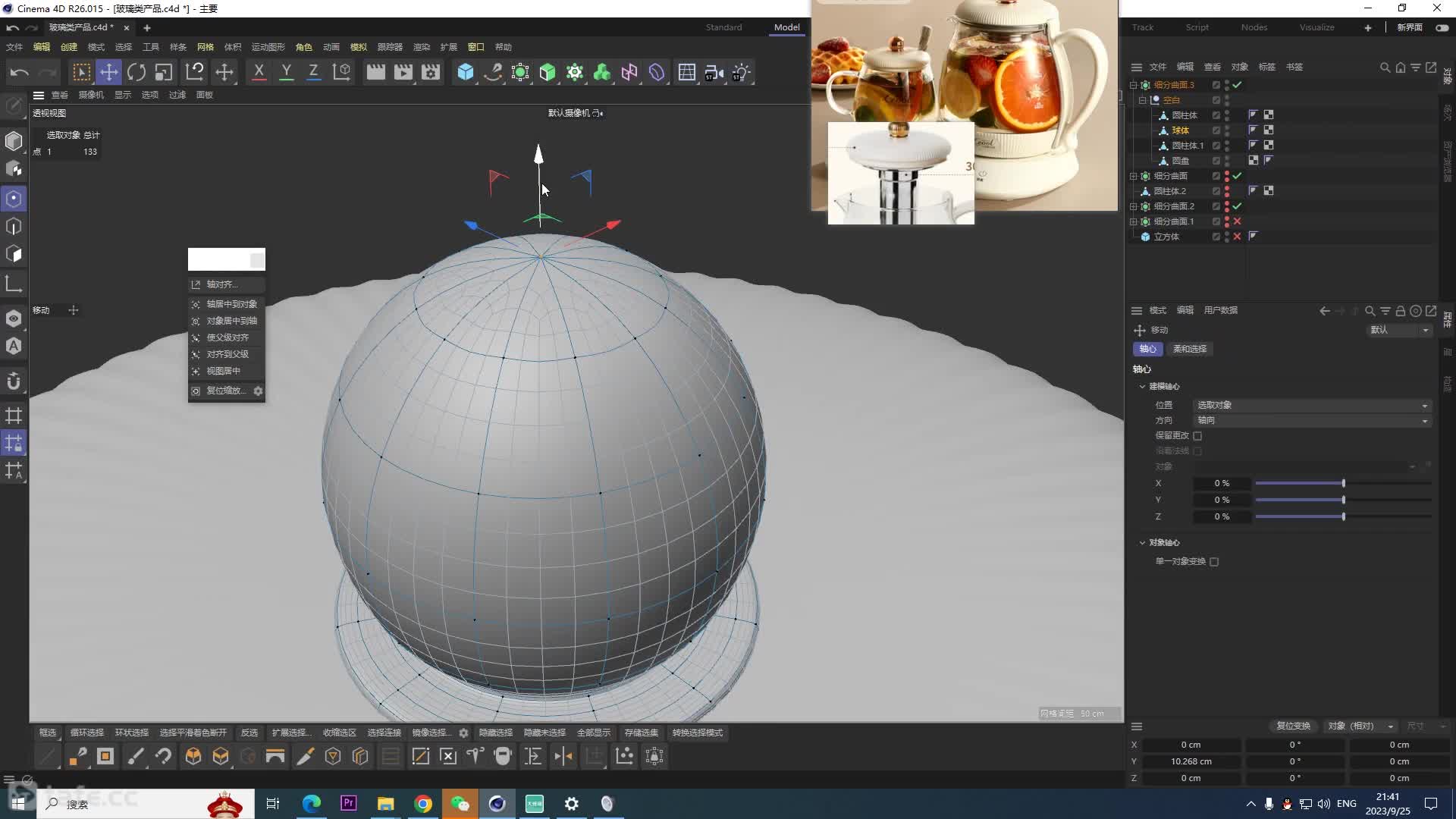
Task: Collapse the 细分曲面.3 tree node
Action: (x=1134, y=85)
